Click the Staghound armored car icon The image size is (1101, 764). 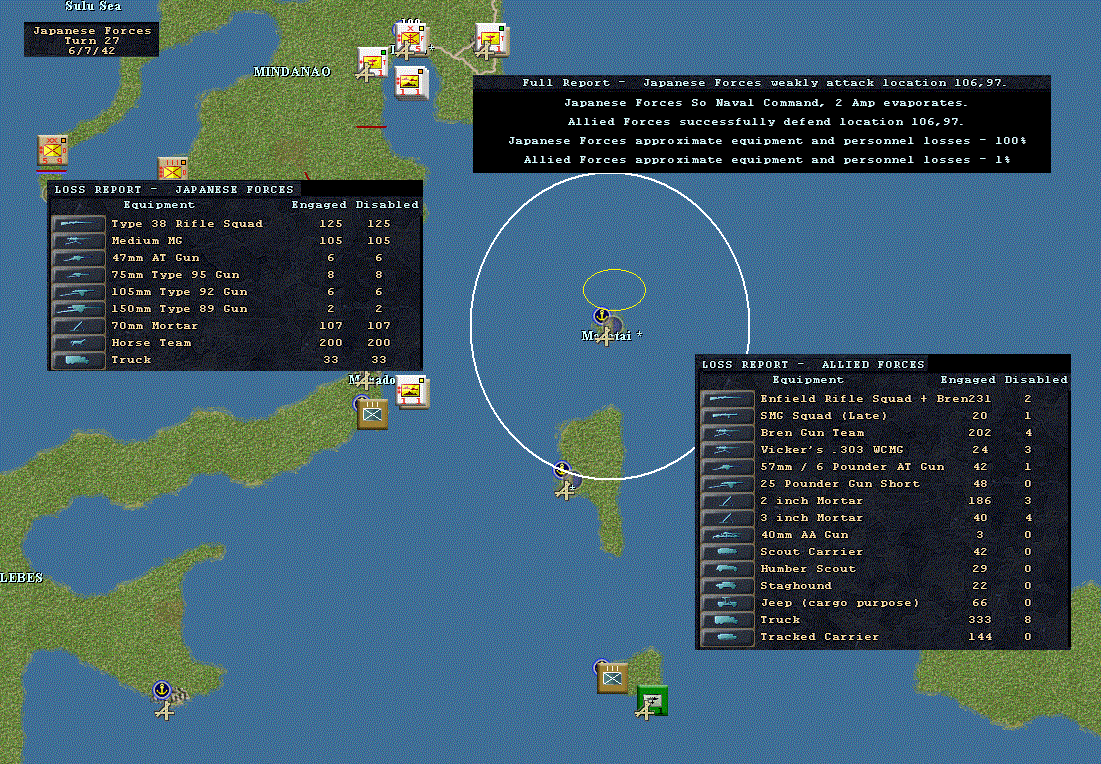(x=727, y=586)
